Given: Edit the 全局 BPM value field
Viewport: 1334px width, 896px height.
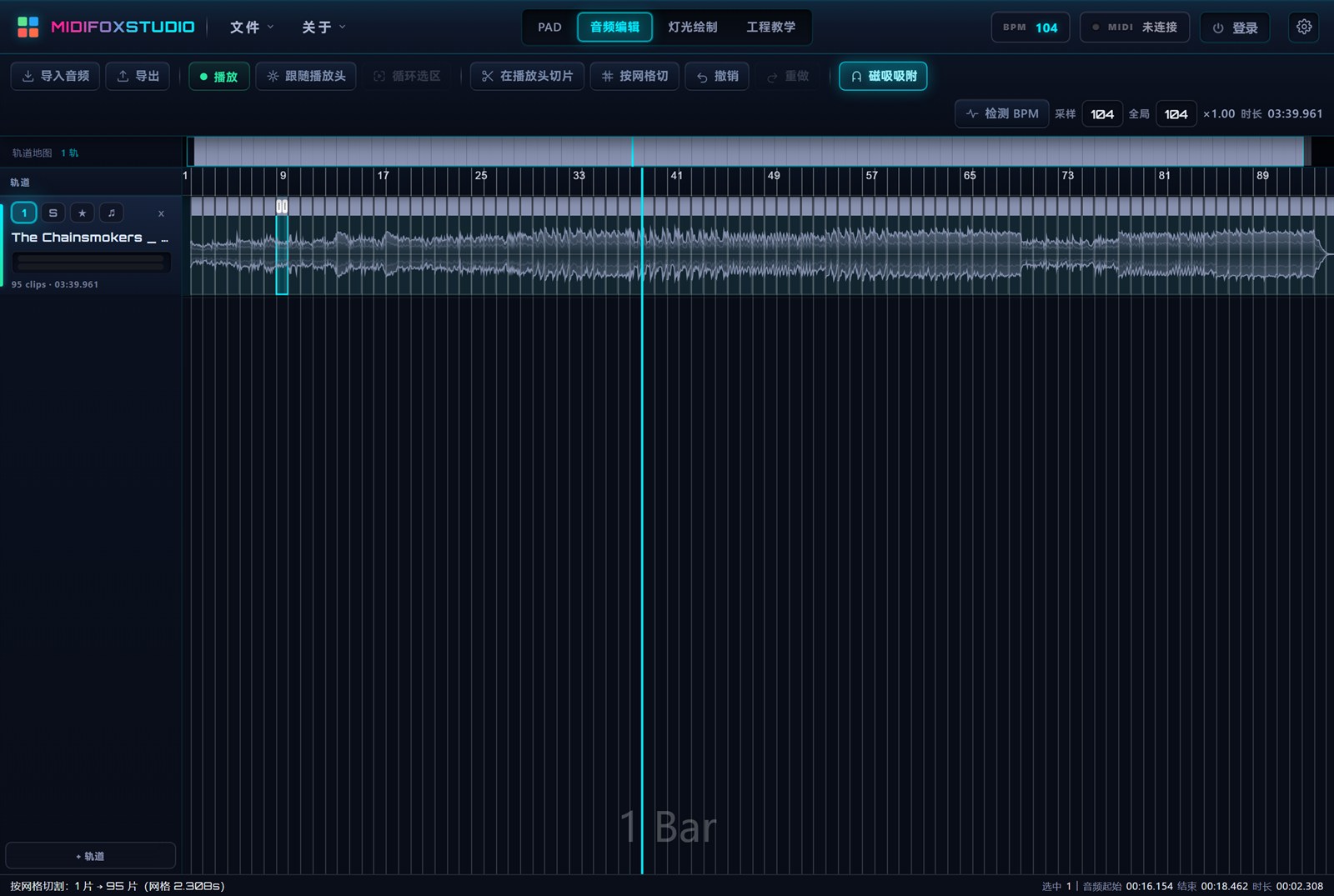Looking at the screenshot, I should 1176,114.
